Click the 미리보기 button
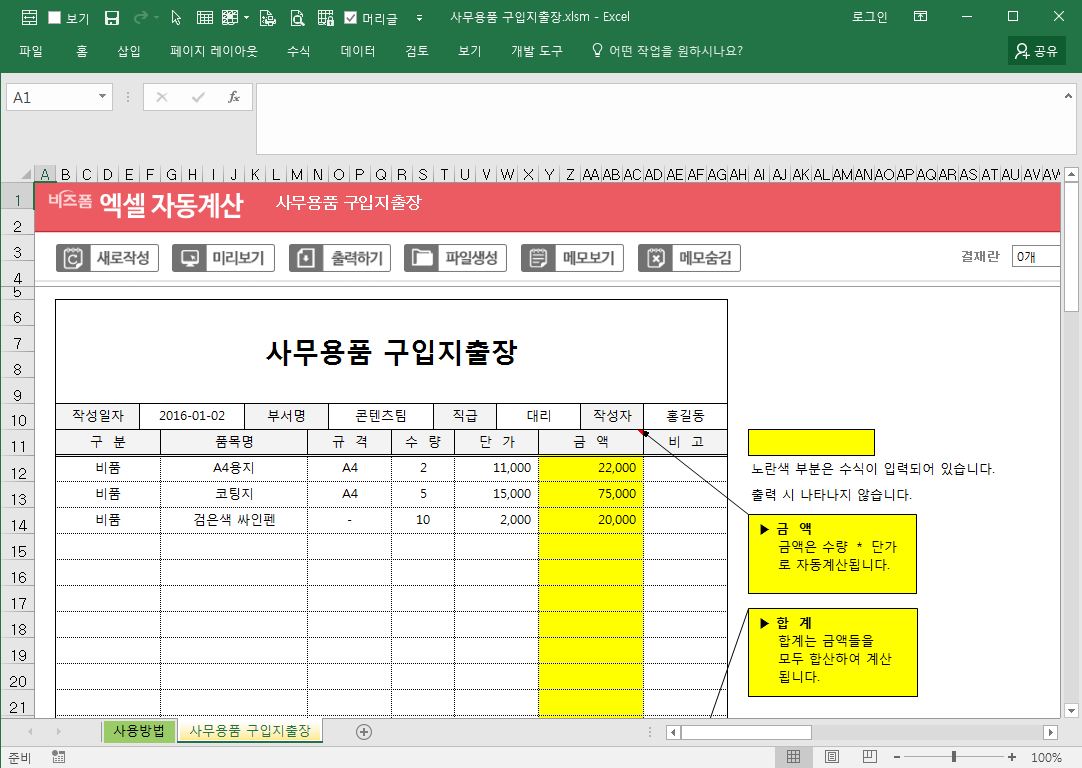The width and height of the screenshot is (1082, 768). [x=224, y=258]
